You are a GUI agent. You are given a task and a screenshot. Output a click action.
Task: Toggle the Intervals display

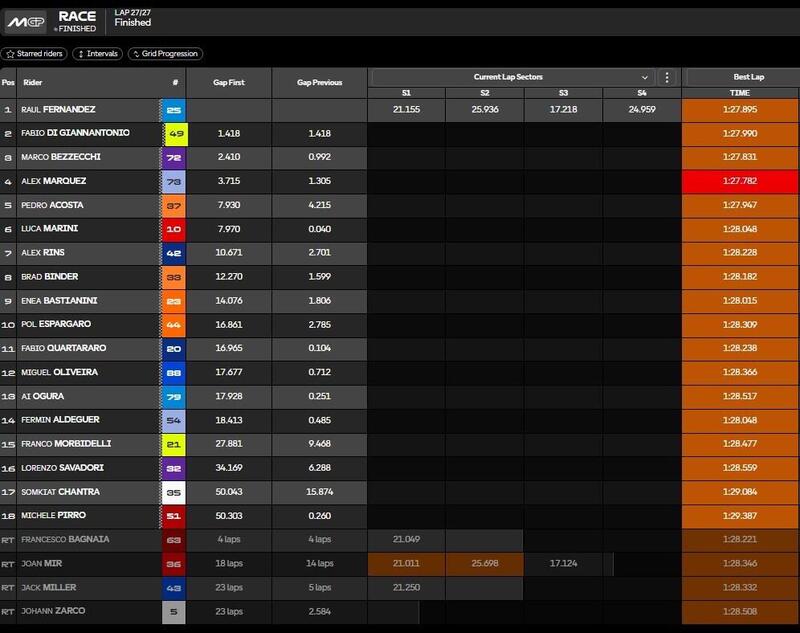point(97,54)
